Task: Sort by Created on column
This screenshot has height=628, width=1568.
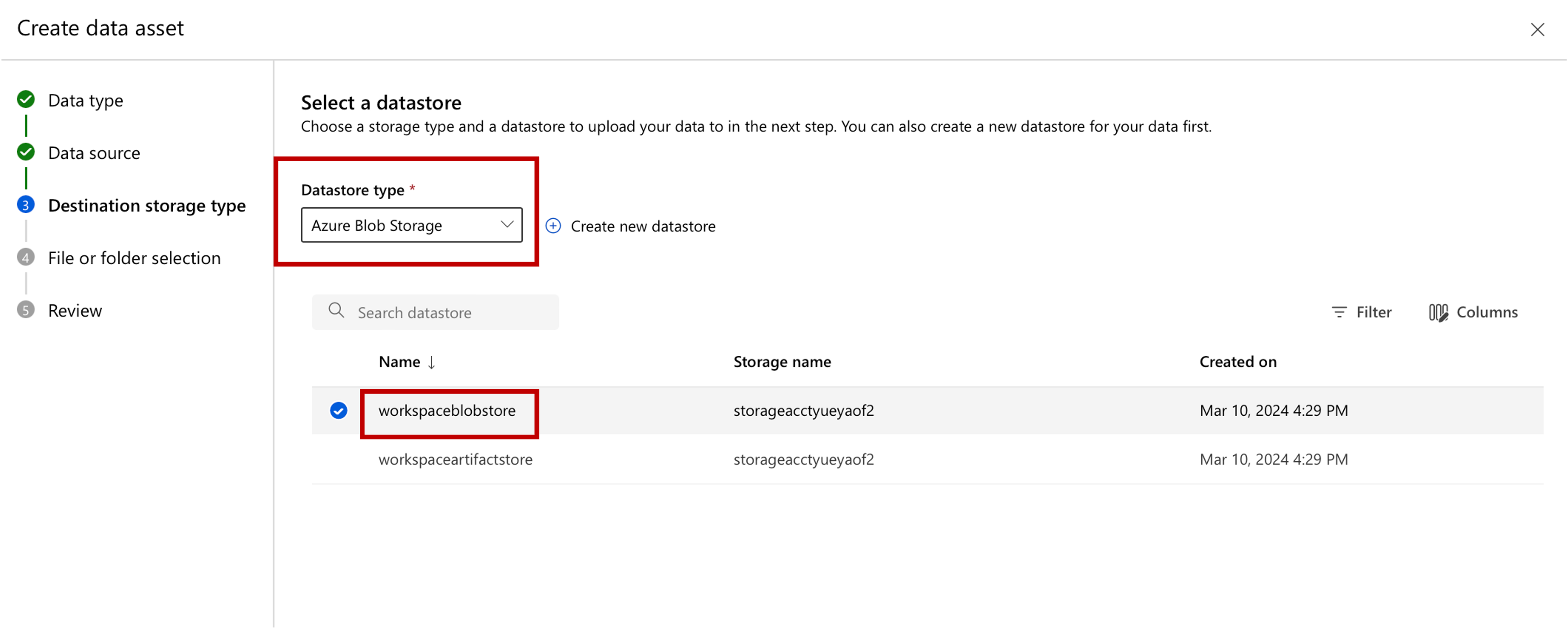Action: pyautogui.click(x=1238, y=362)
